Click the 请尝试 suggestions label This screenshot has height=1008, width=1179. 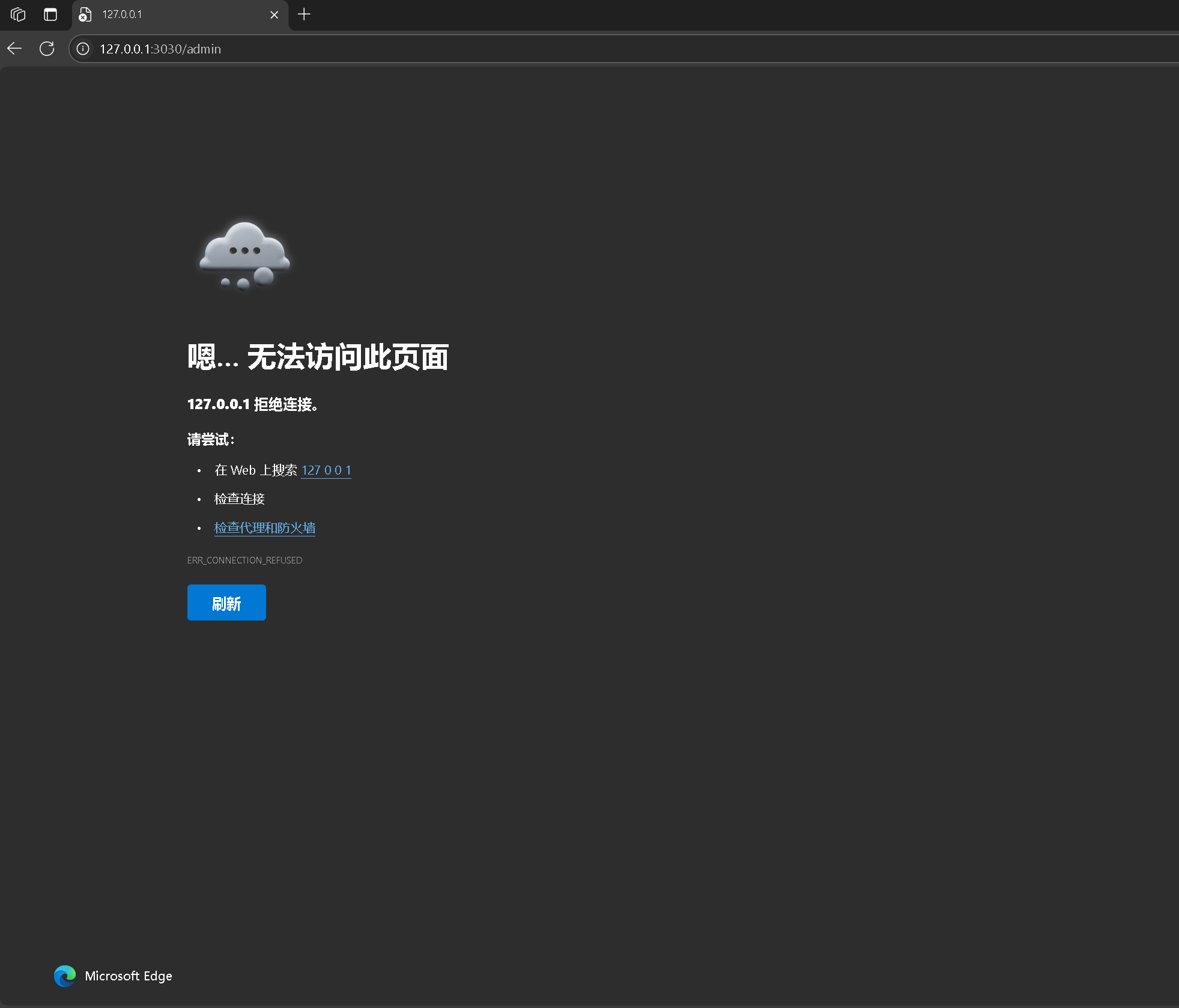(x=210, y=439)
